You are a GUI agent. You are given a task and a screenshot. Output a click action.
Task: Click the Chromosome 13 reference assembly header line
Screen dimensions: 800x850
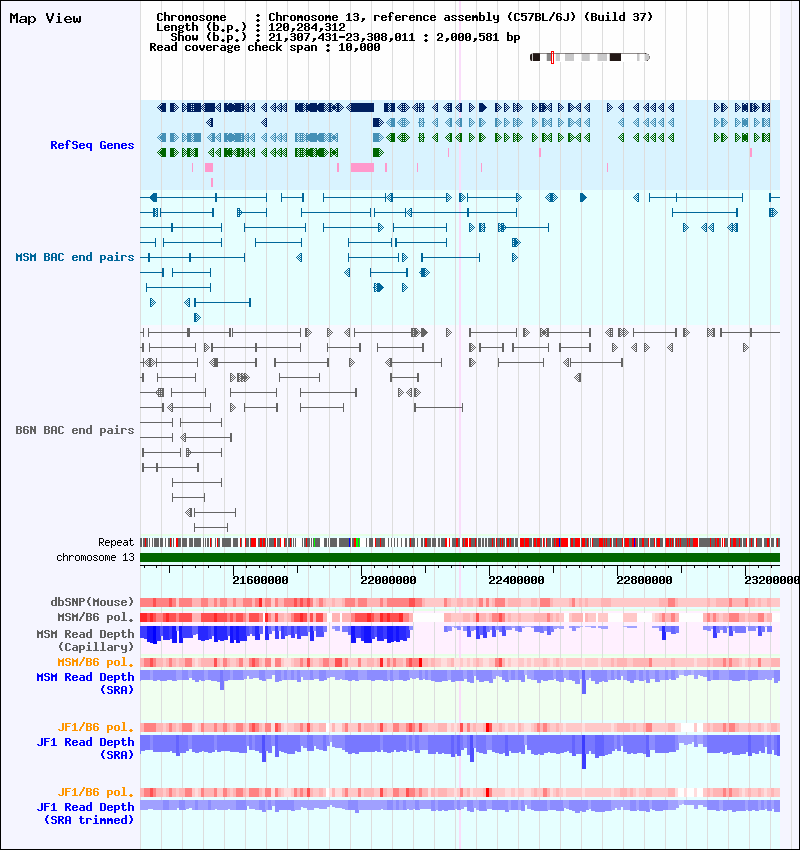404,17
